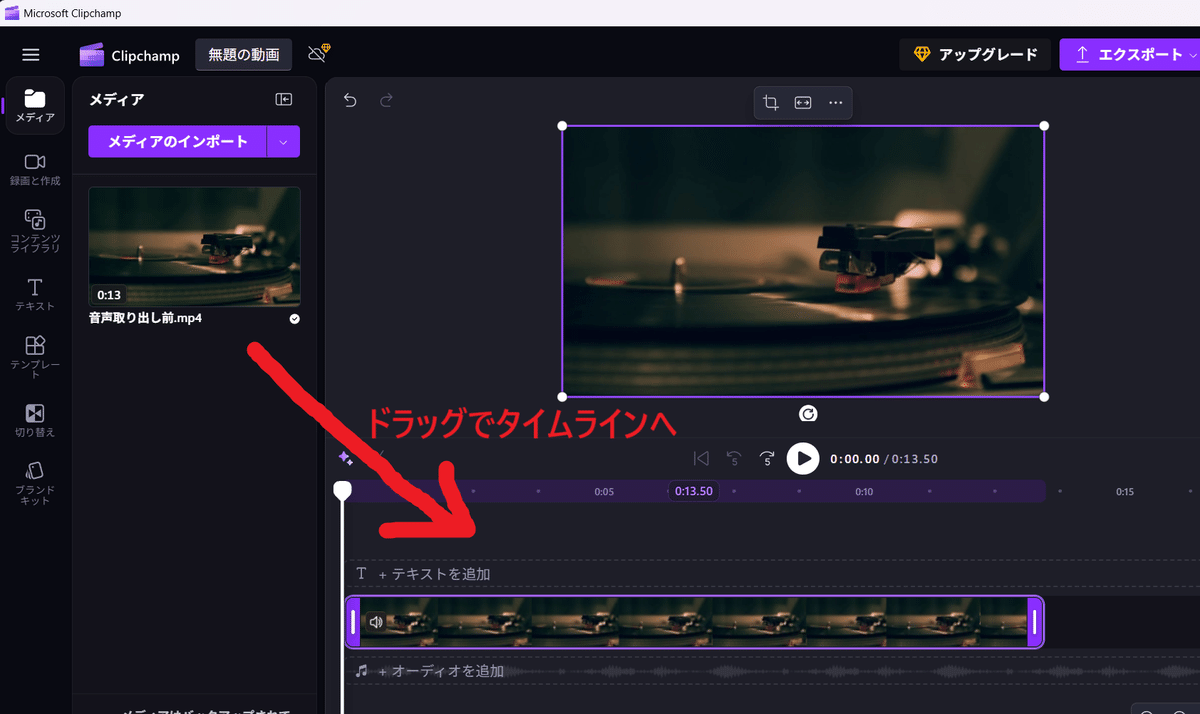Screen dimensions: 1200x714
Task: Collapse the メディア panel with its toggle icon
Action: tap(283, 98)
